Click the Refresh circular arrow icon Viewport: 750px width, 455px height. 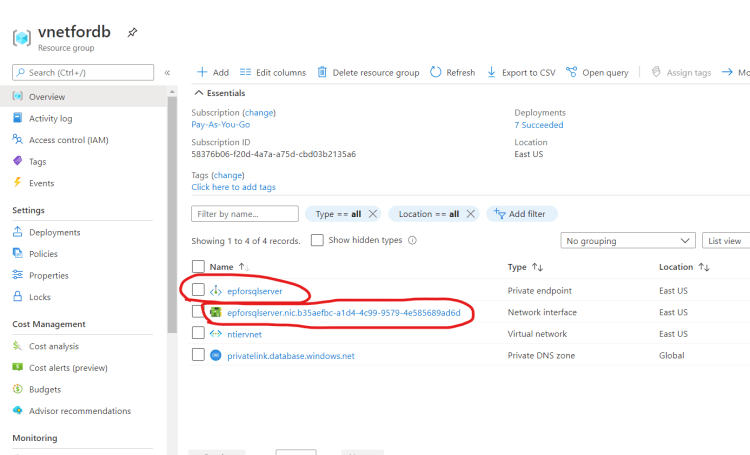click(435, 72)
